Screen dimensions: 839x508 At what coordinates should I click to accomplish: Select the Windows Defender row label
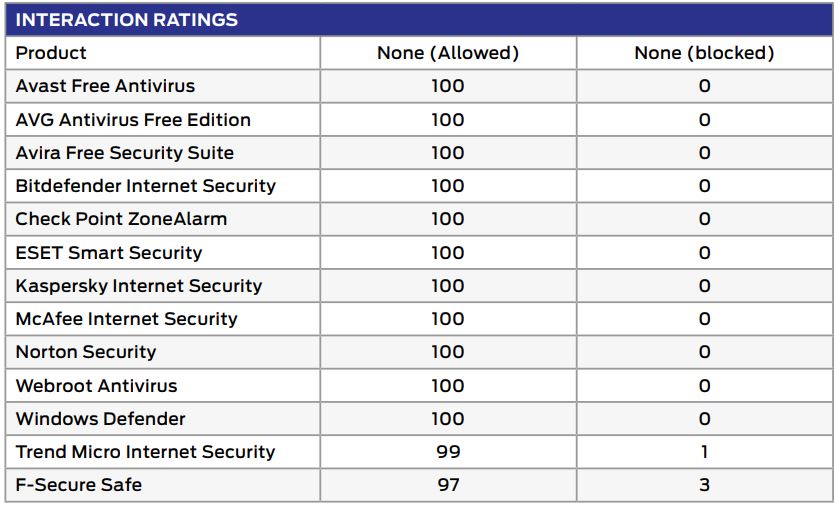pos(100,419)
